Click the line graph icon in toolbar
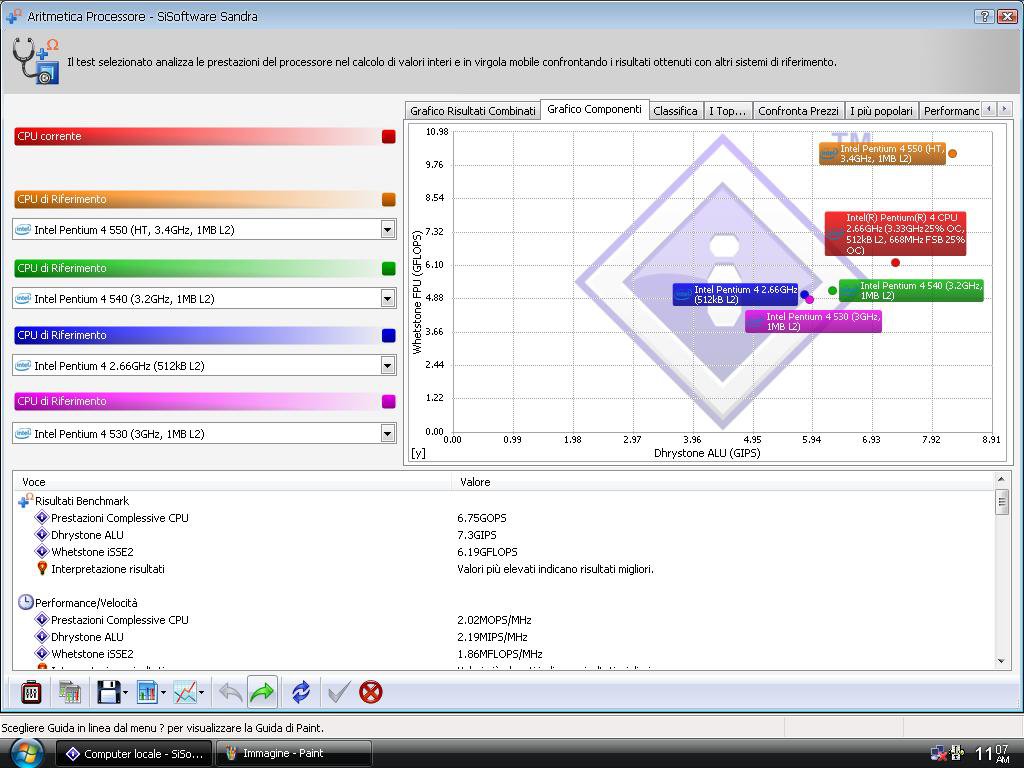The width and height of the screenshot is (1024, 768). click(184, 692)
